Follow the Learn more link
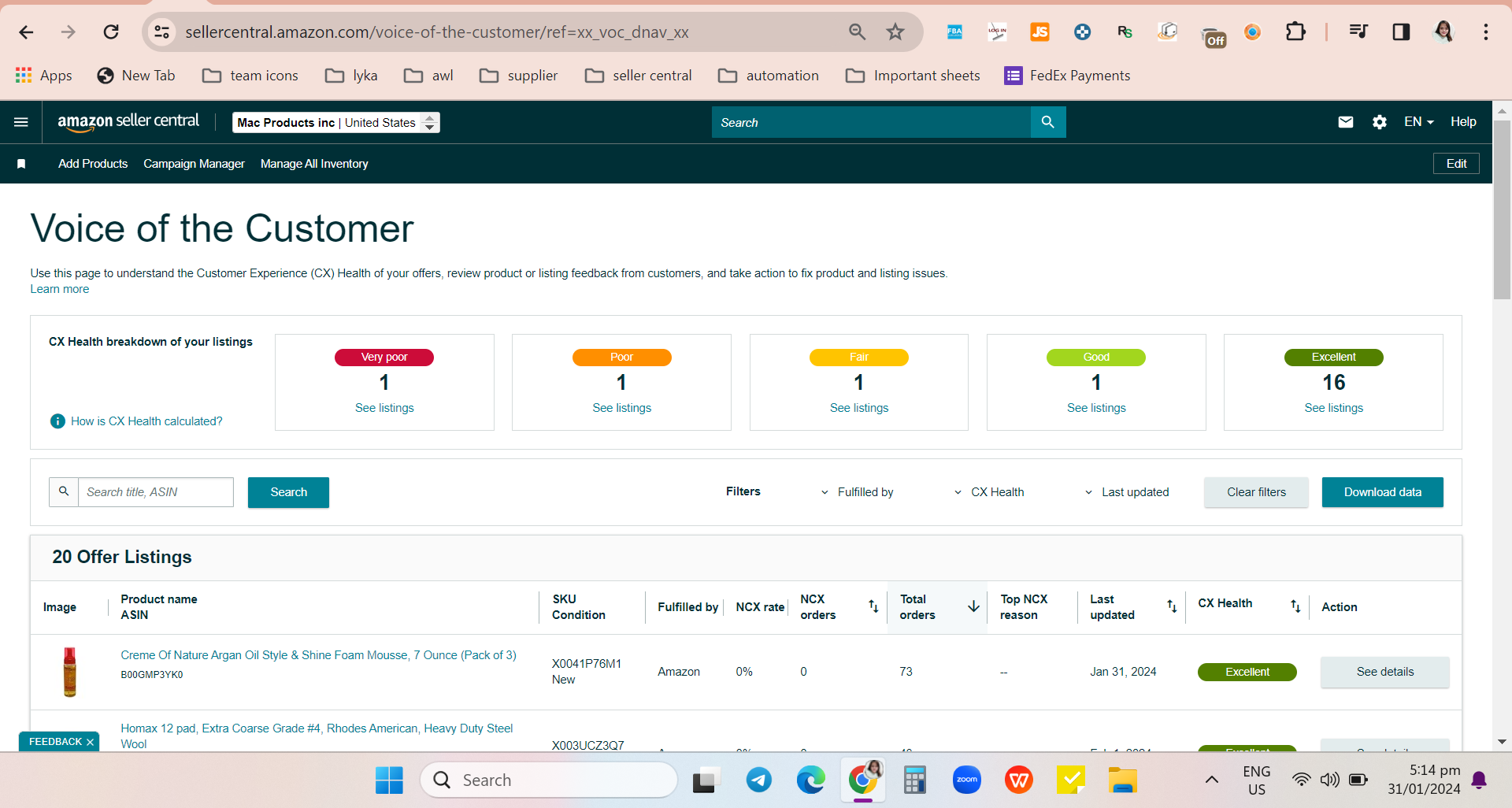 coord(60,289)
